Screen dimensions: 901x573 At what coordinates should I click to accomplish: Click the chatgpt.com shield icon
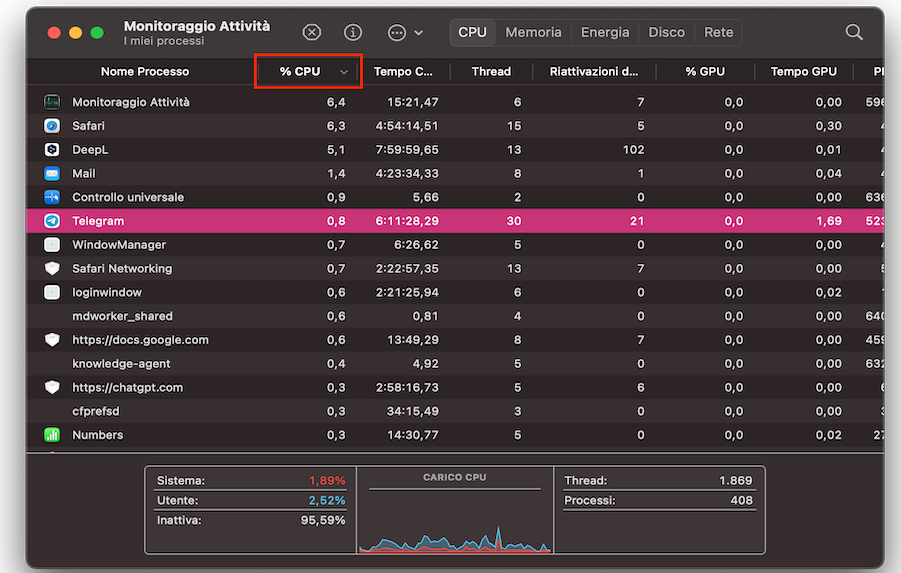click(52, 387)
